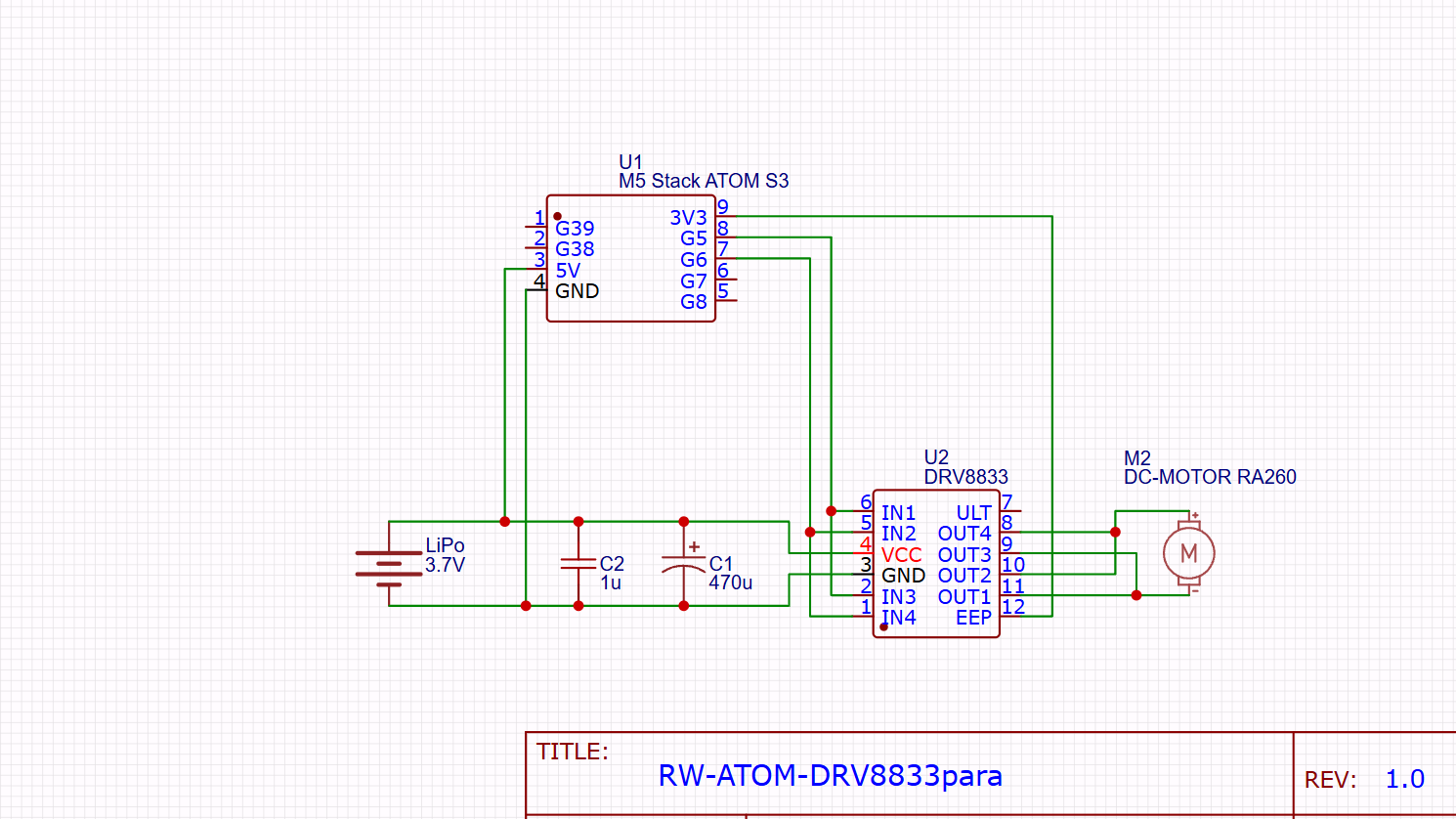Select the OUT2 pin label
Viewport: 1456px width, 819px height.
pyautogui.click(x=964, y=576)
